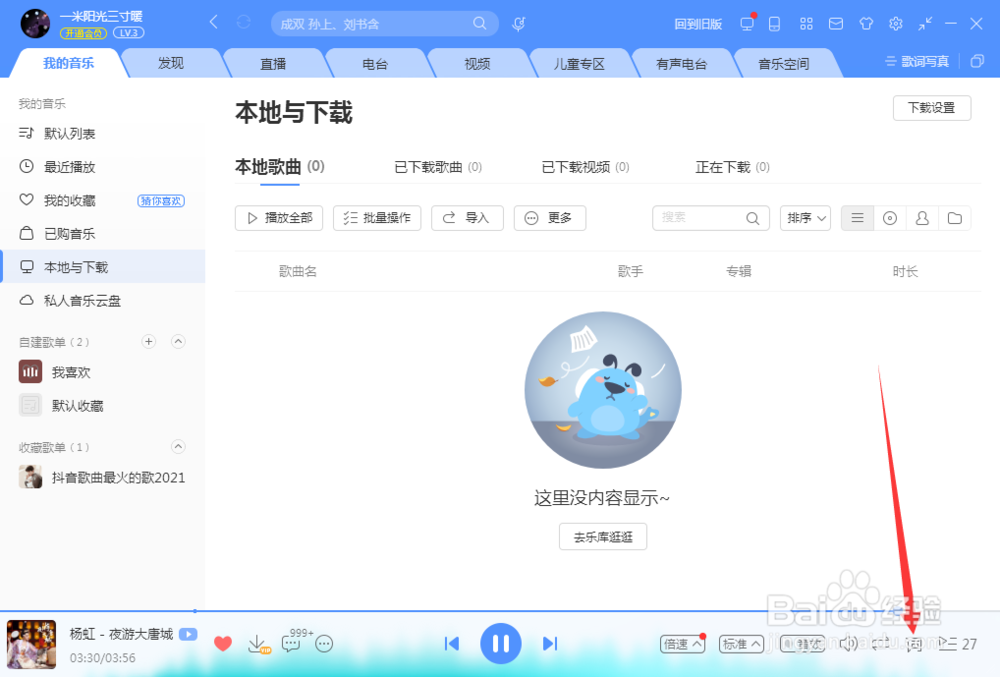Click the top search input field
1000x677 pixels.
point(384,24)
